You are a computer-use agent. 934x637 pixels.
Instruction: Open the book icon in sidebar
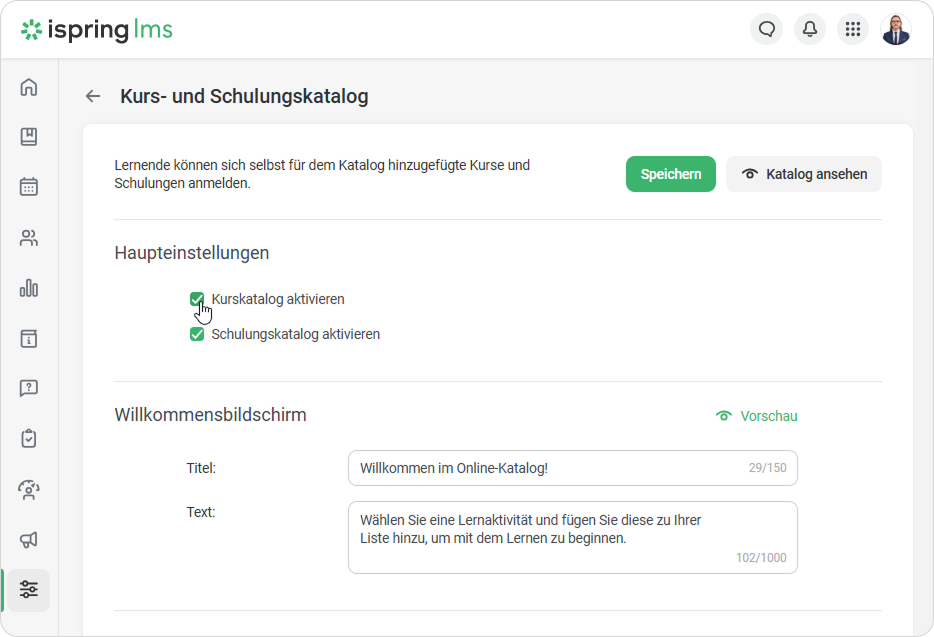(x=29, y=137)
